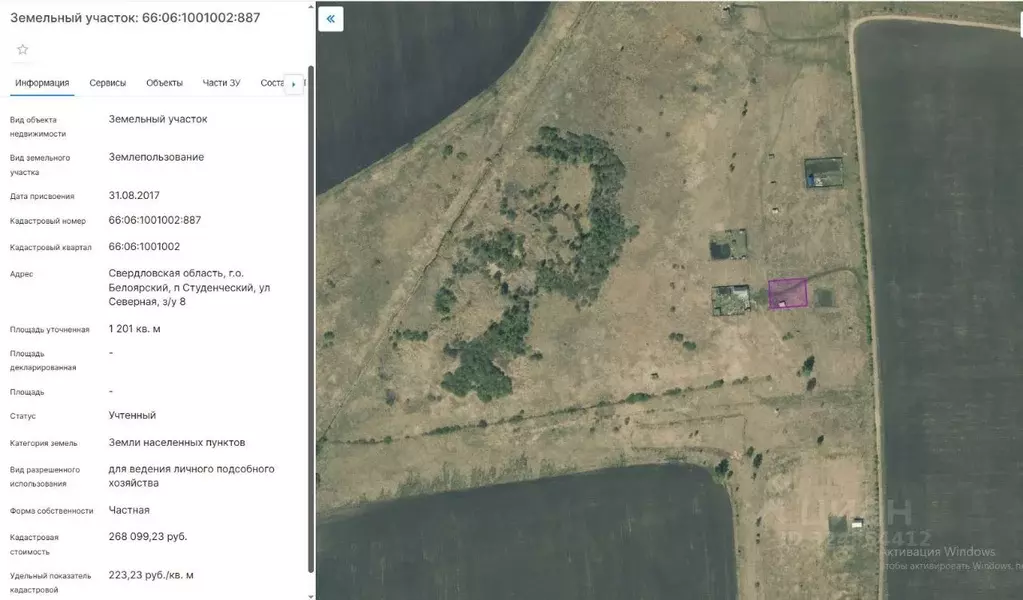The height and width of the screenshot is (600, 1023).
Task: Click the date value 31.08.2017
Action: (134, 195)
